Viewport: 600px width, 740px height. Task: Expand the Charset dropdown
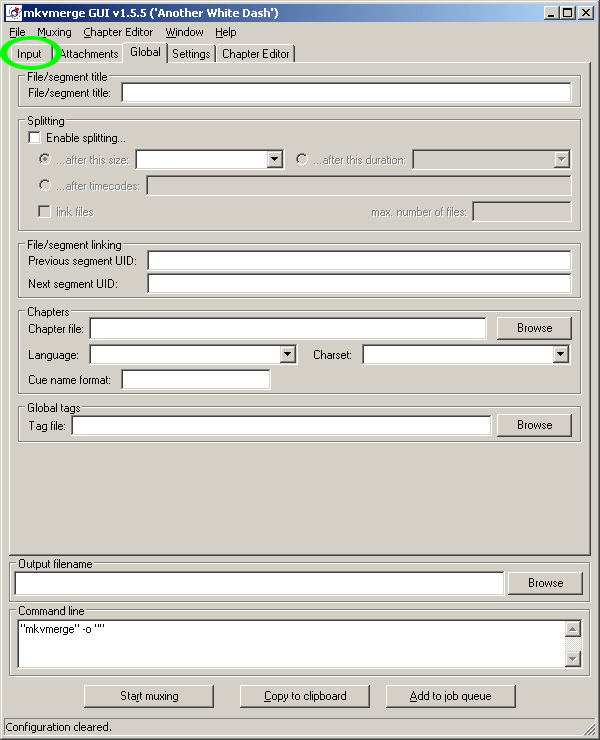560,354
